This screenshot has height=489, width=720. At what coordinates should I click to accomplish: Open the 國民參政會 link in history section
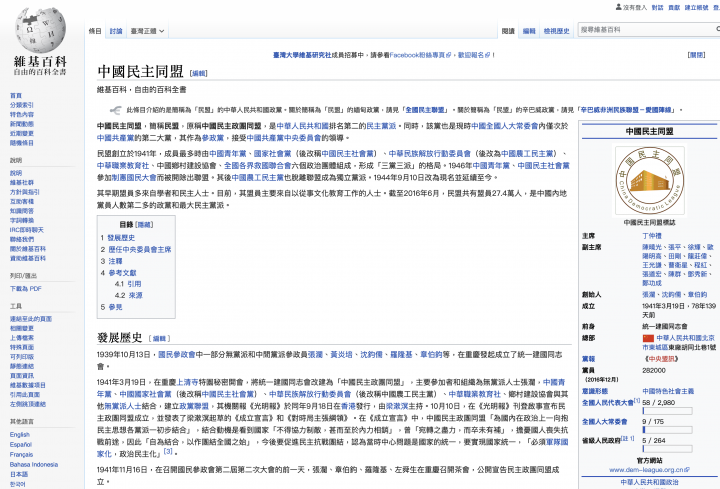[x=177, y=355]
